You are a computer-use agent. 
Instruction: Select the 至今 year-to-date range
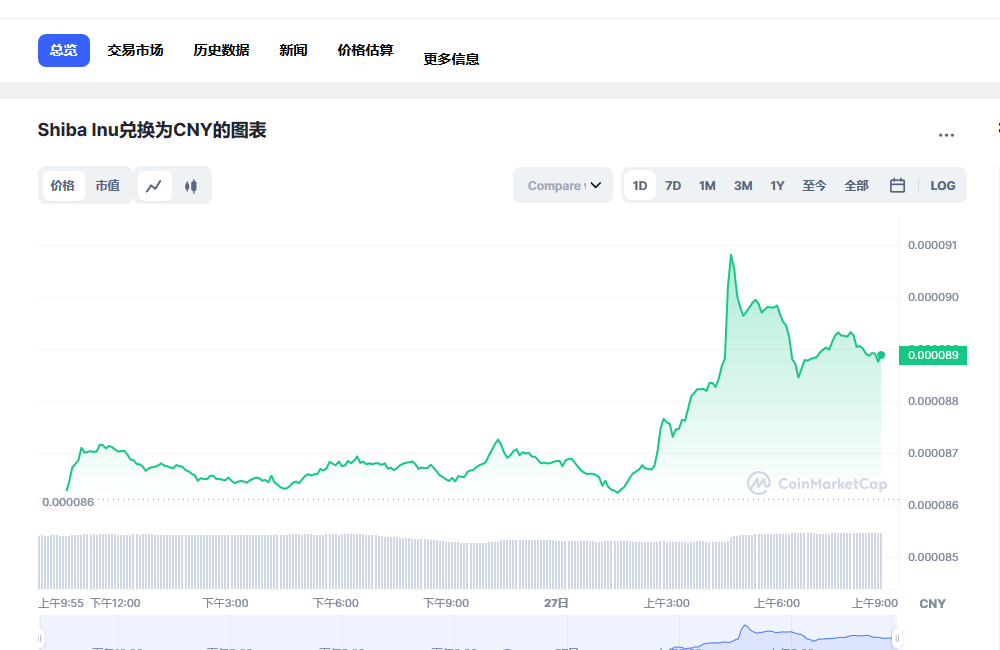click(814, 186)
